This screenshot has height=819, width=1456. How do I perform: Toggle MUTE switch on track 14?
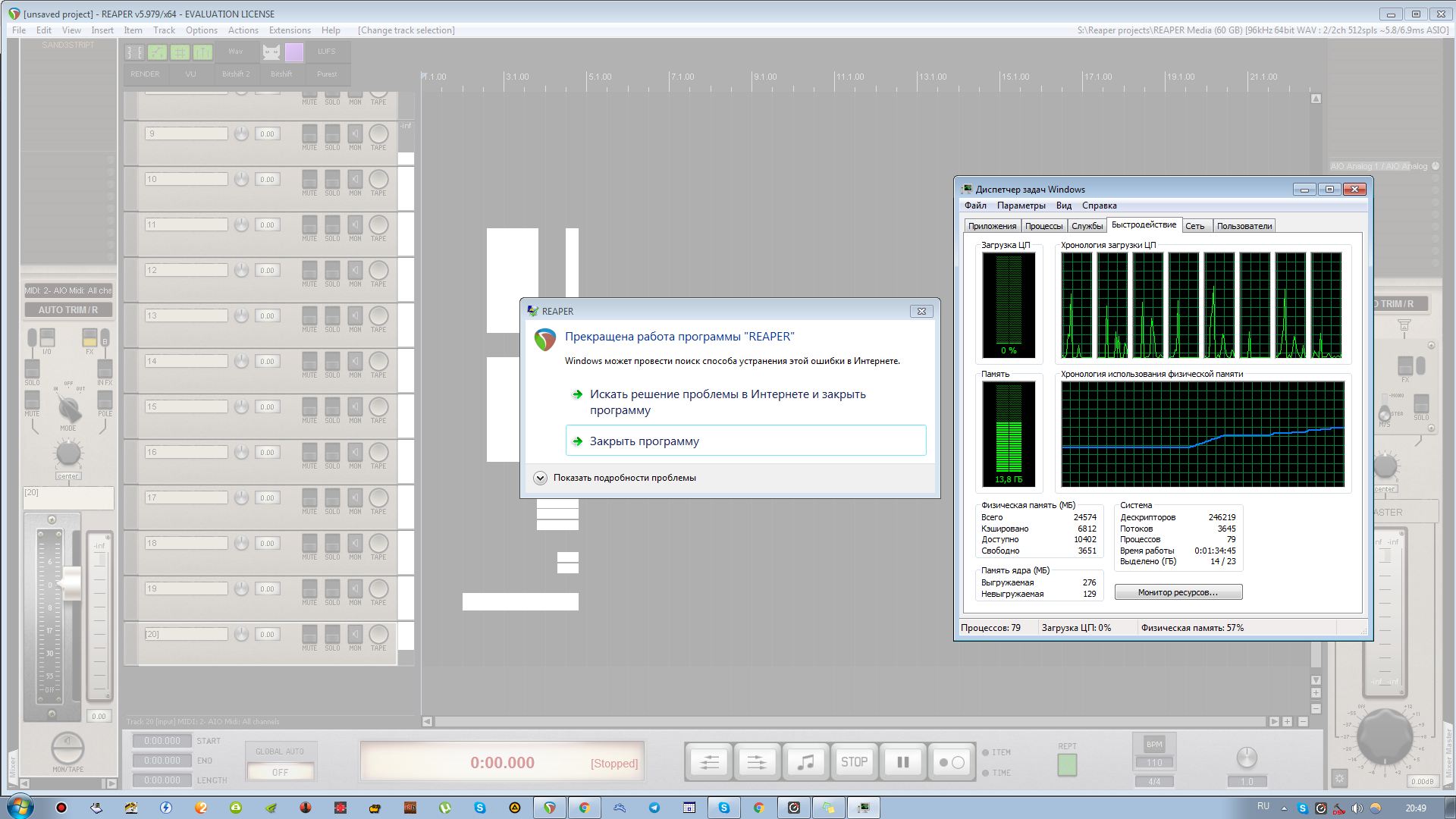(x=309, y=362)
